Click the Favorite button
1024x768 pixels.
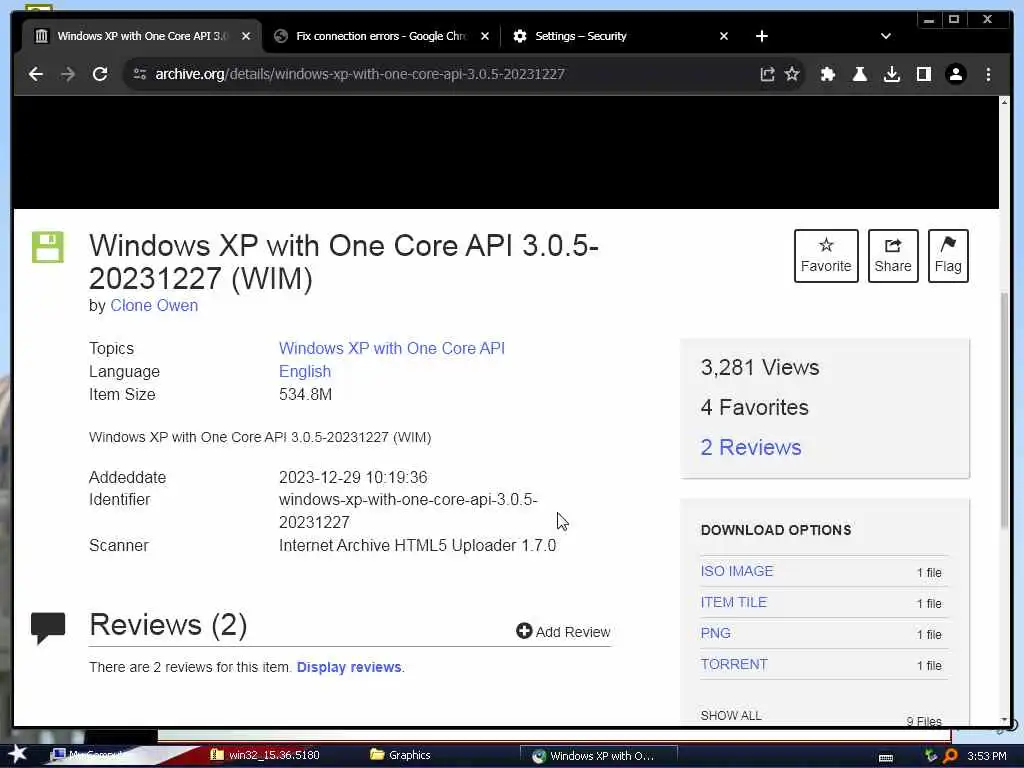click(x=826, y=255)
